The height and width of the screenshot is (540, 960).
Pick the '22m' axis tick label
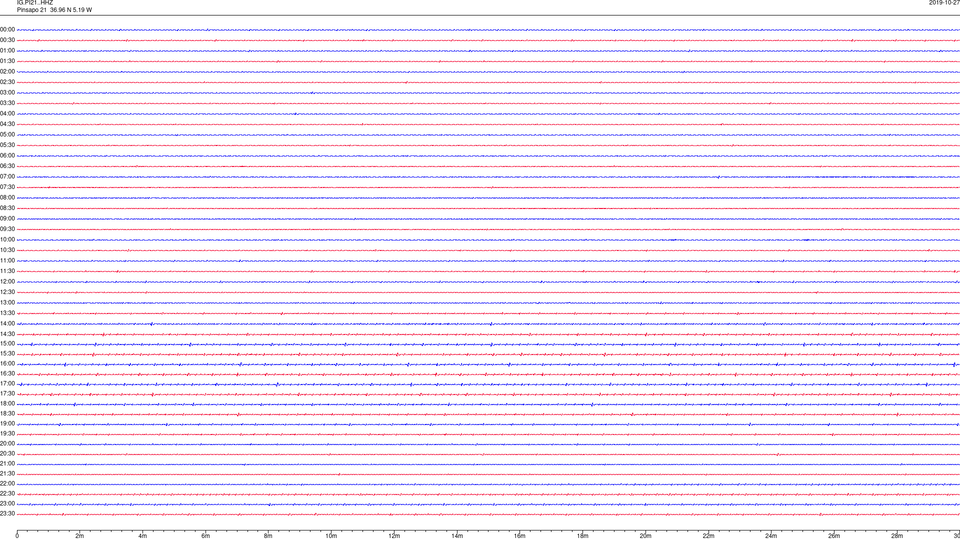708,536
